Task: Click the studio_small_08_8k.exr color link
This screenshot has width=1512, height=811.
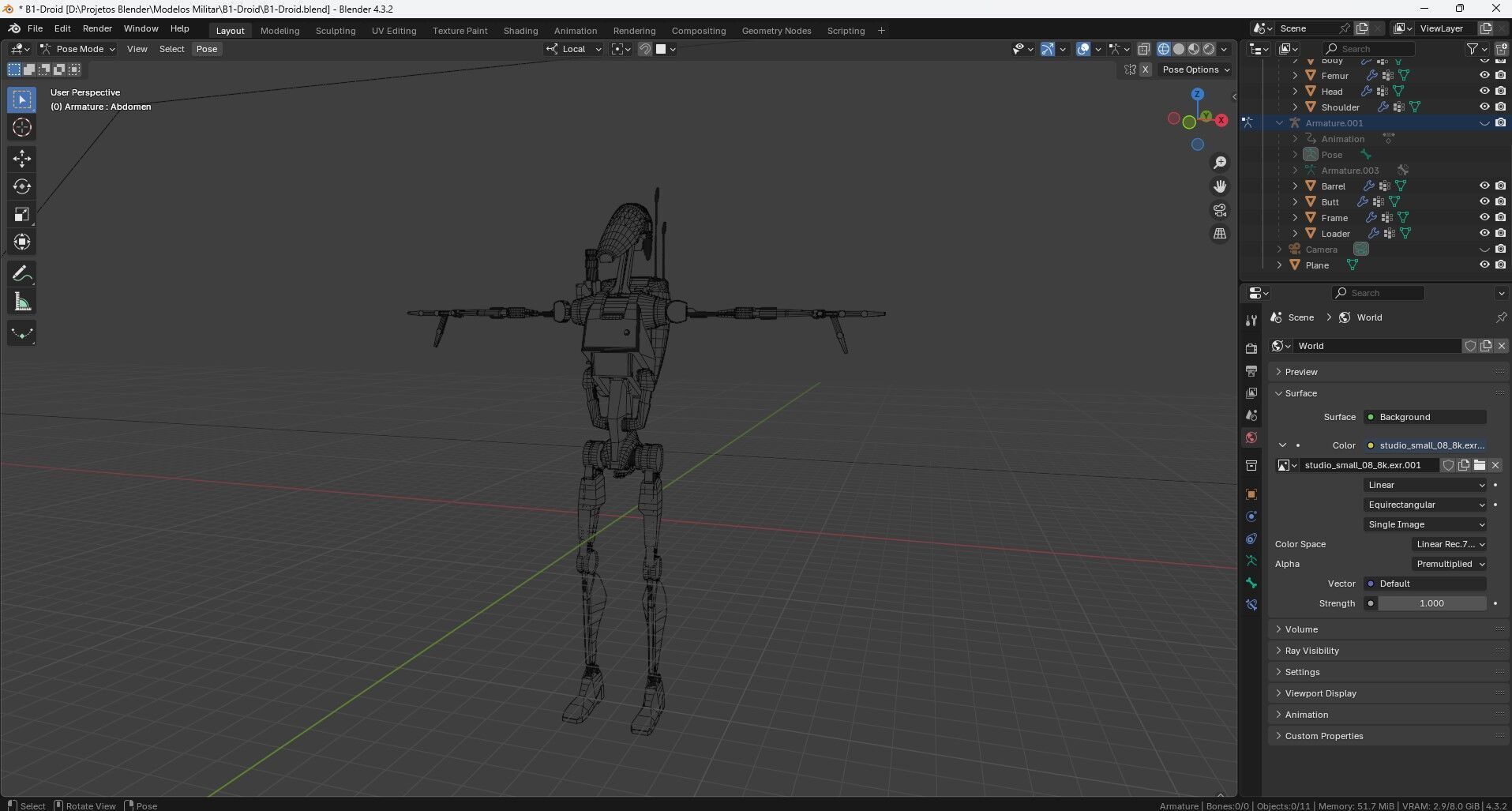Action: 1425,445
